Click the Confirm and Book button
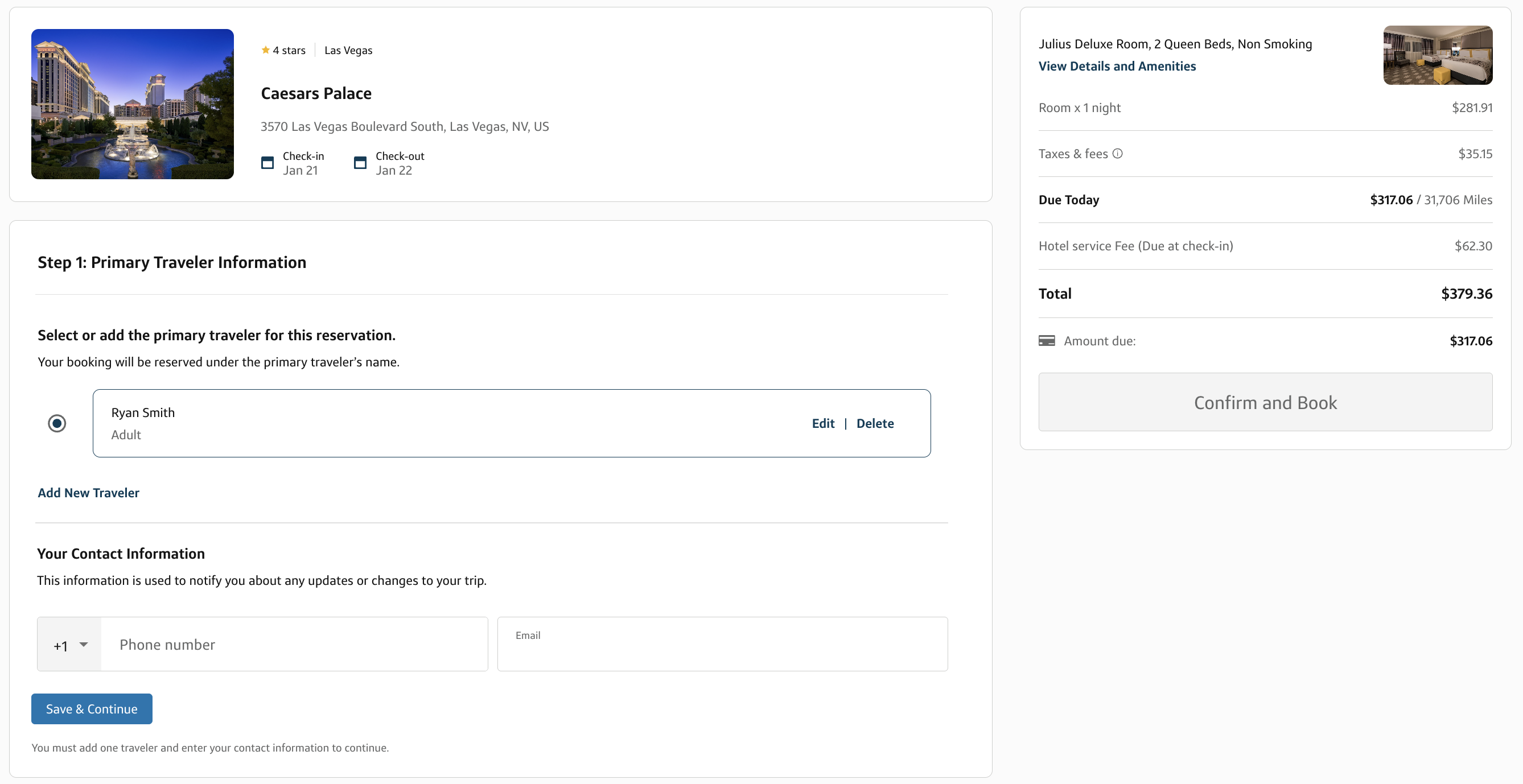This screenshot has height=784, width=1523. [1265, 402]
